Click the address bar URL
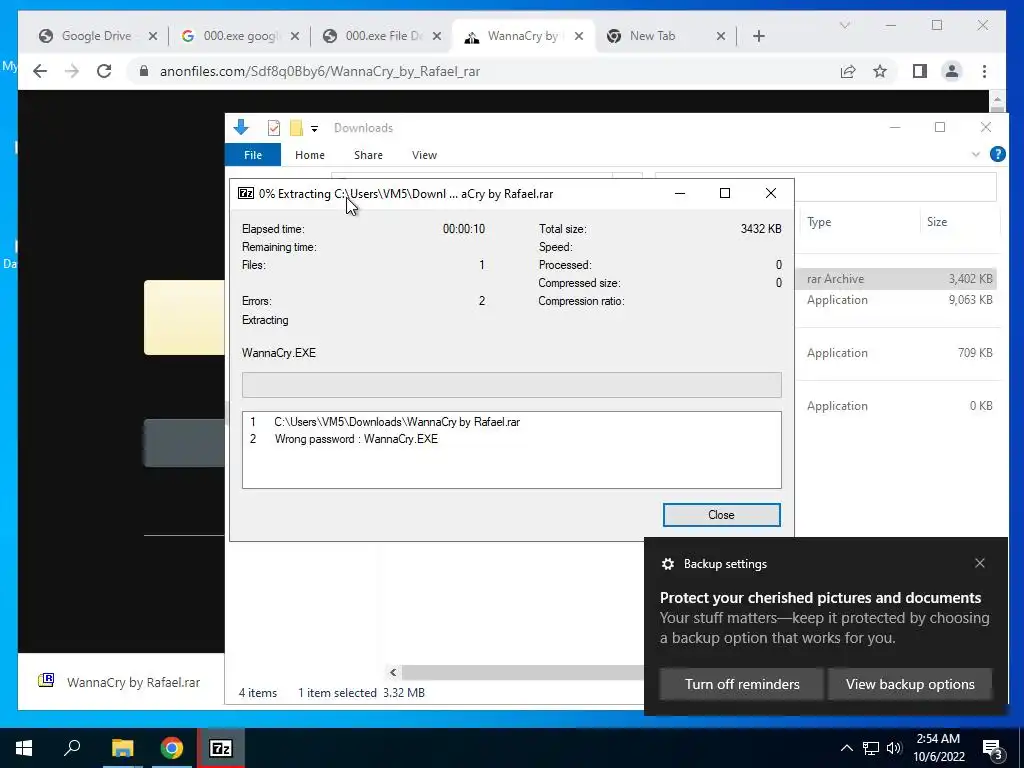This screenshot has height=768, width=1024. click(320, 71)
